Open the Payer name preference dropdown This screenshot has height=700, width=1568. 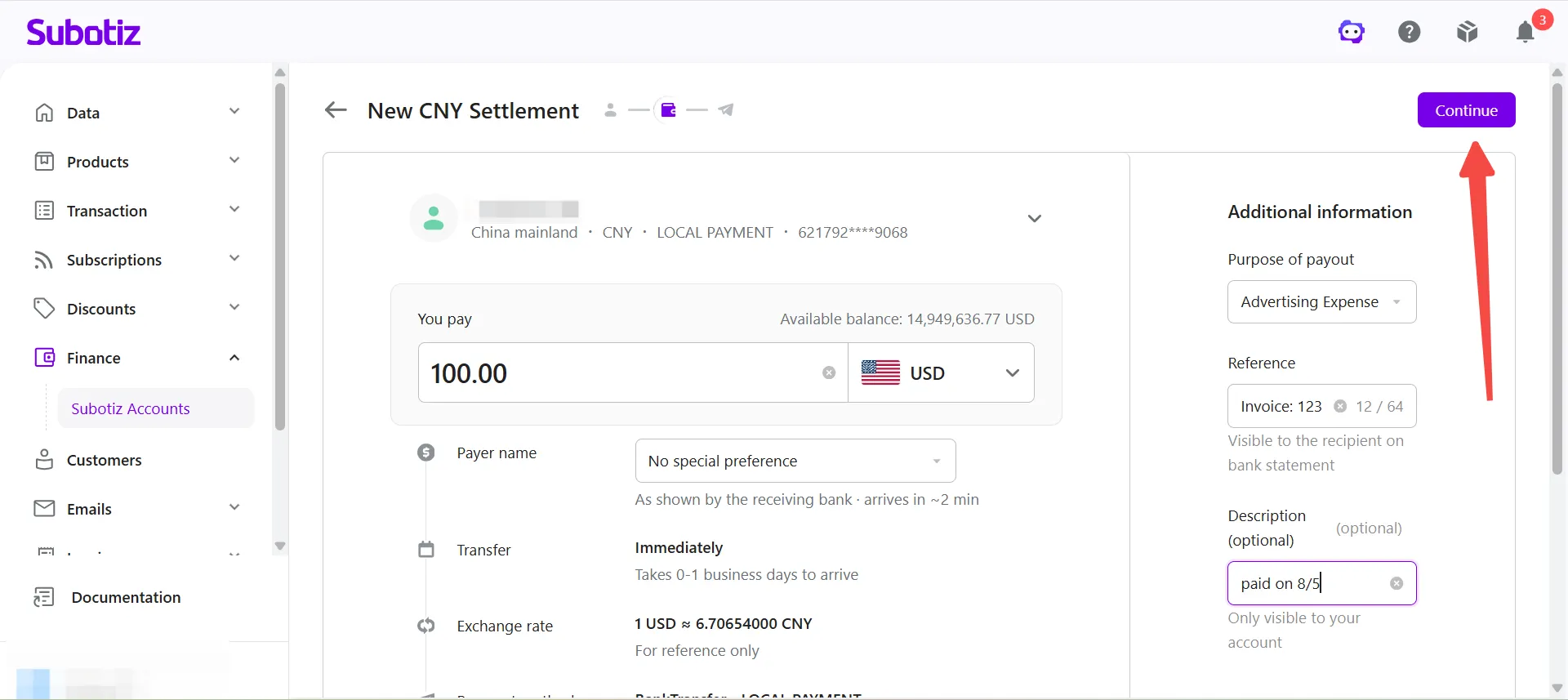tap(795, 461)
